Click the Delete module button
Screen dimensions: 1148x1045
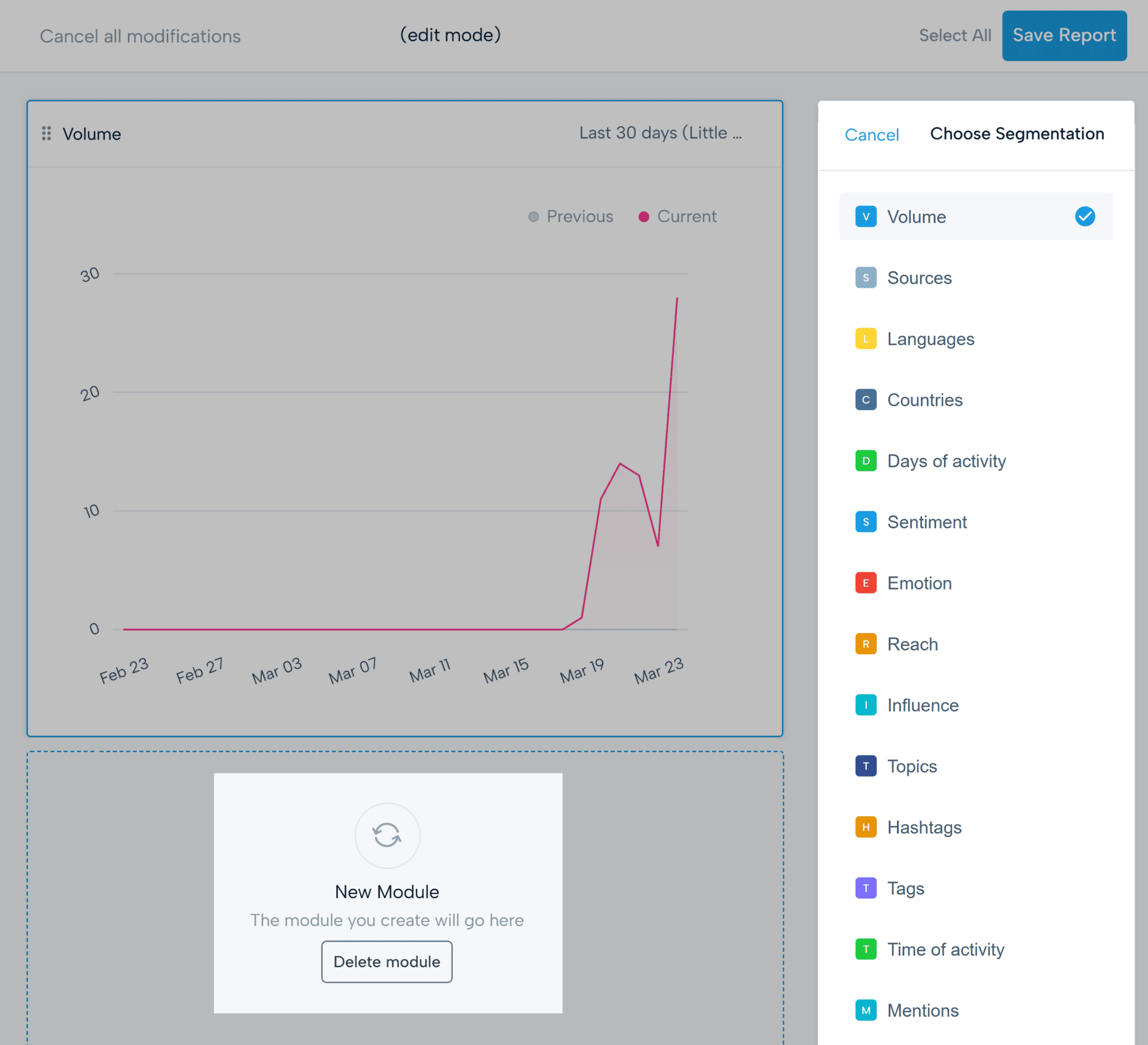point(387,961)
